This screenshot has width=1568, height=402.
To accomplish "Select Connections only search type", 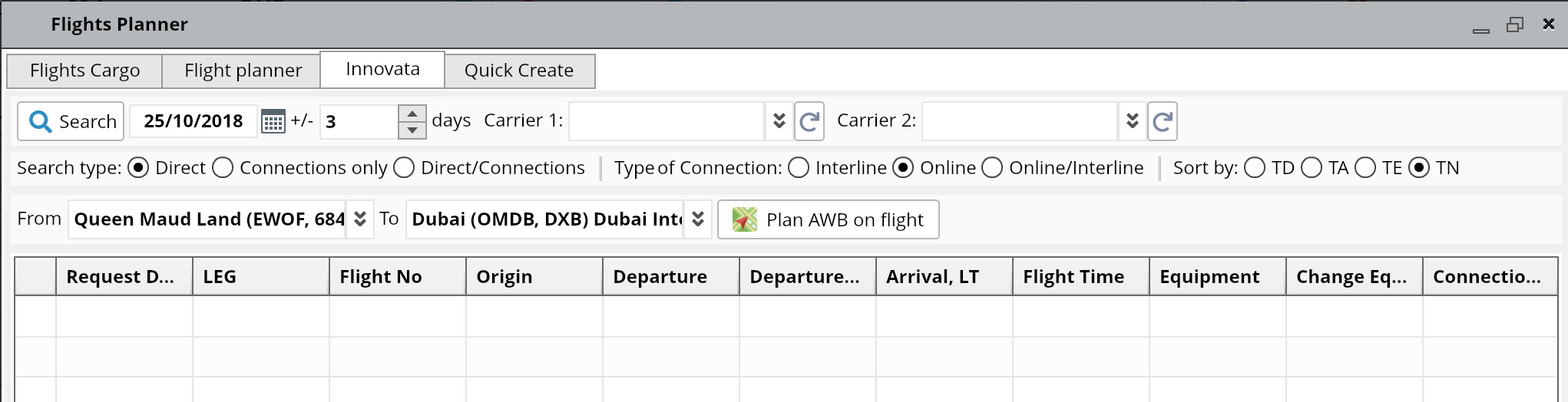I will click(223, 167).
